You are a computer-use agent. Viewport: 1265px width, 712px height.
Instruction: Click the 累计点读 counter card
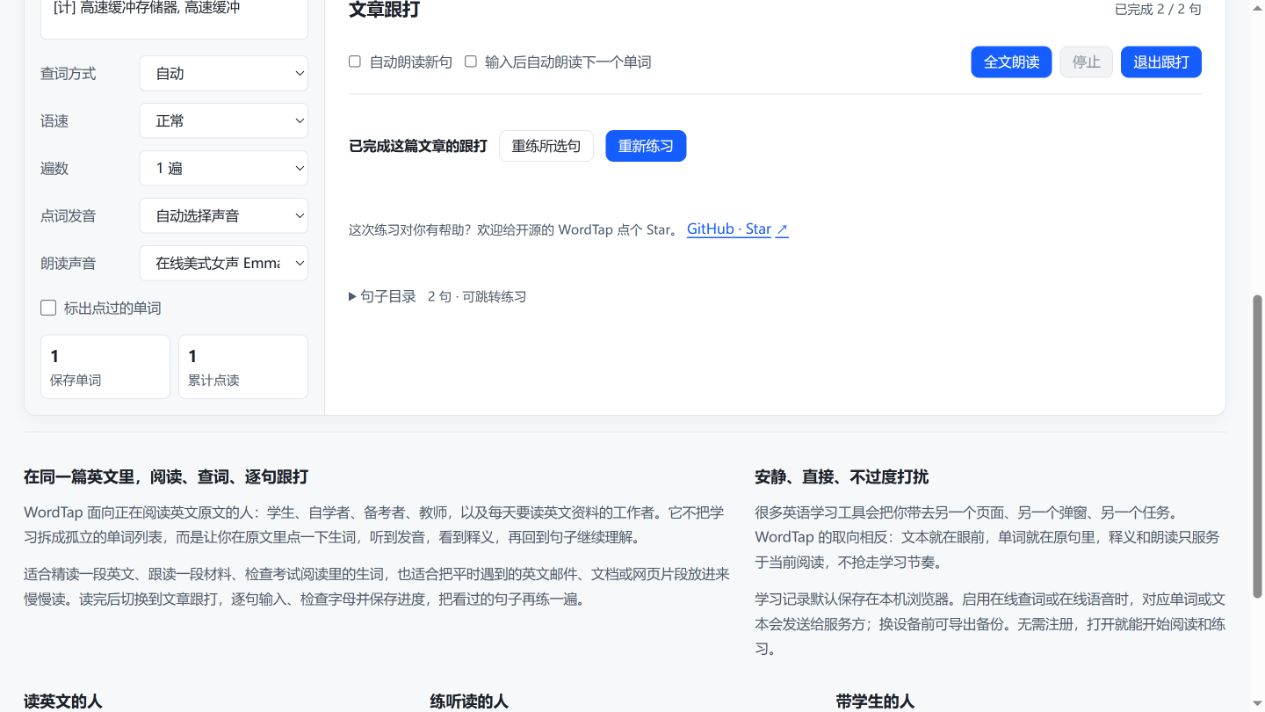click(x=243, y=367)
